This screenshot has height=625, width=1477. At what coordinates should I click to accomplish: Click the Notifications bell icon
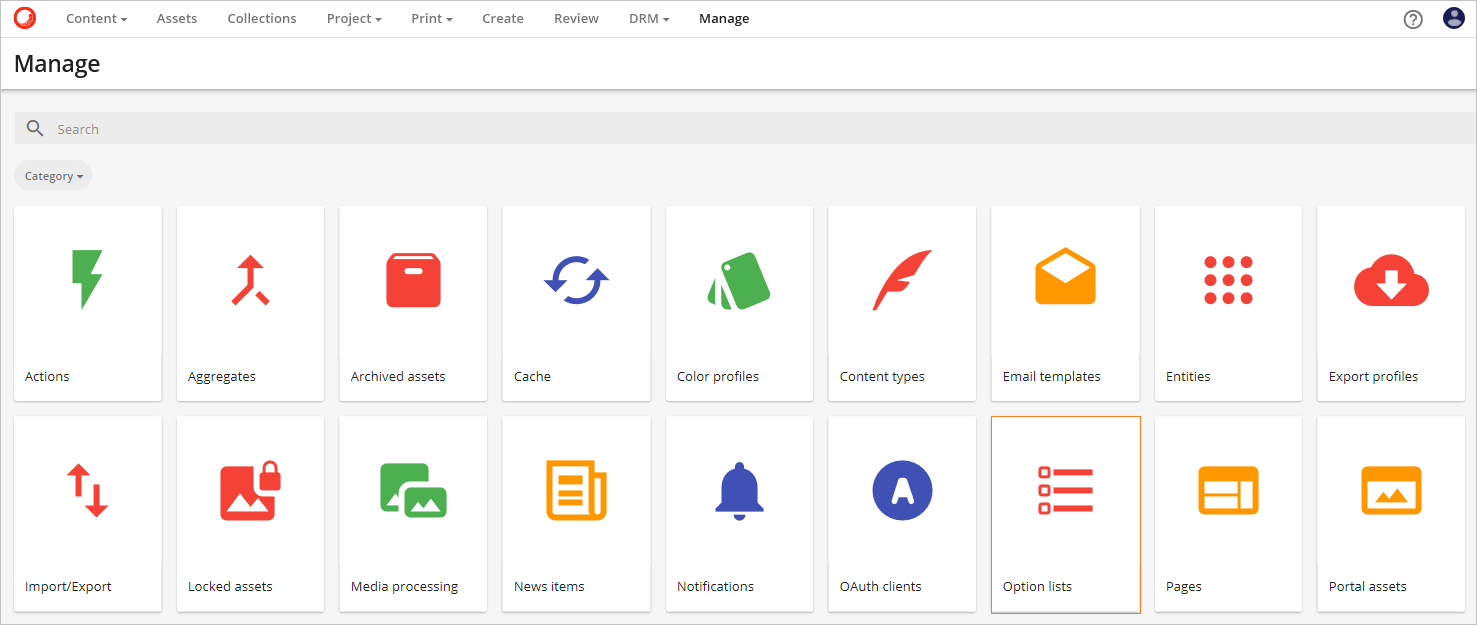click(739, 490)
